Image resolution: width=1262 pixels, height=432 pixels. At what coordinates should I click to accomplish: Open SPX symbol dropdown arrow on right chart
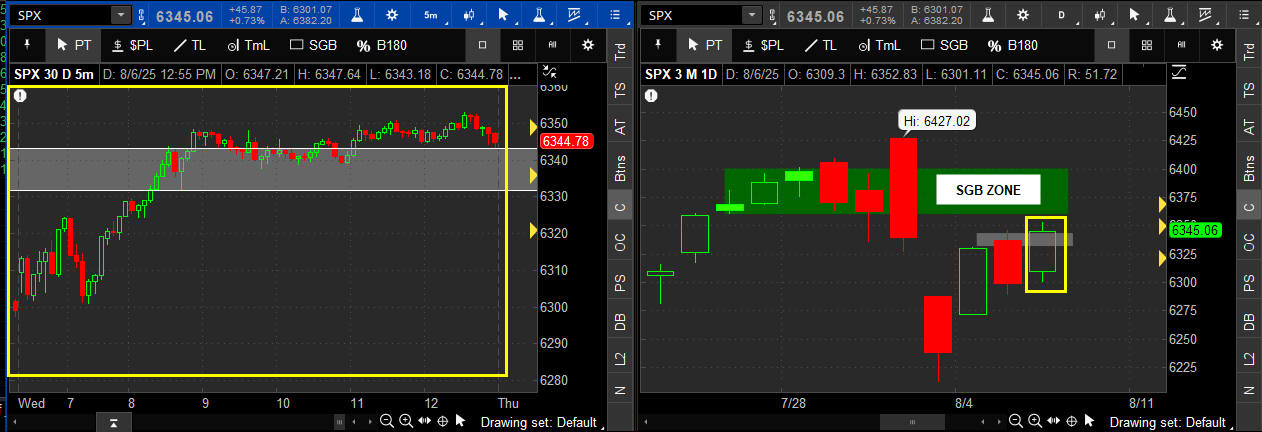[752, 15]
